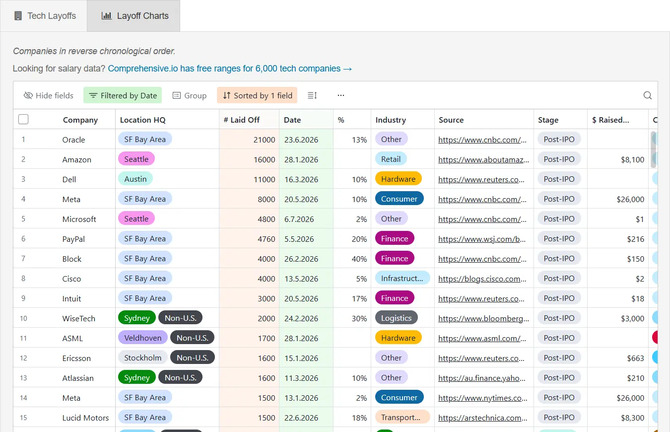The height and width of the screenshot is (432, 670).
Task: Click the Non-U.S. tag in WiseTech row
Action: point(180,318)
